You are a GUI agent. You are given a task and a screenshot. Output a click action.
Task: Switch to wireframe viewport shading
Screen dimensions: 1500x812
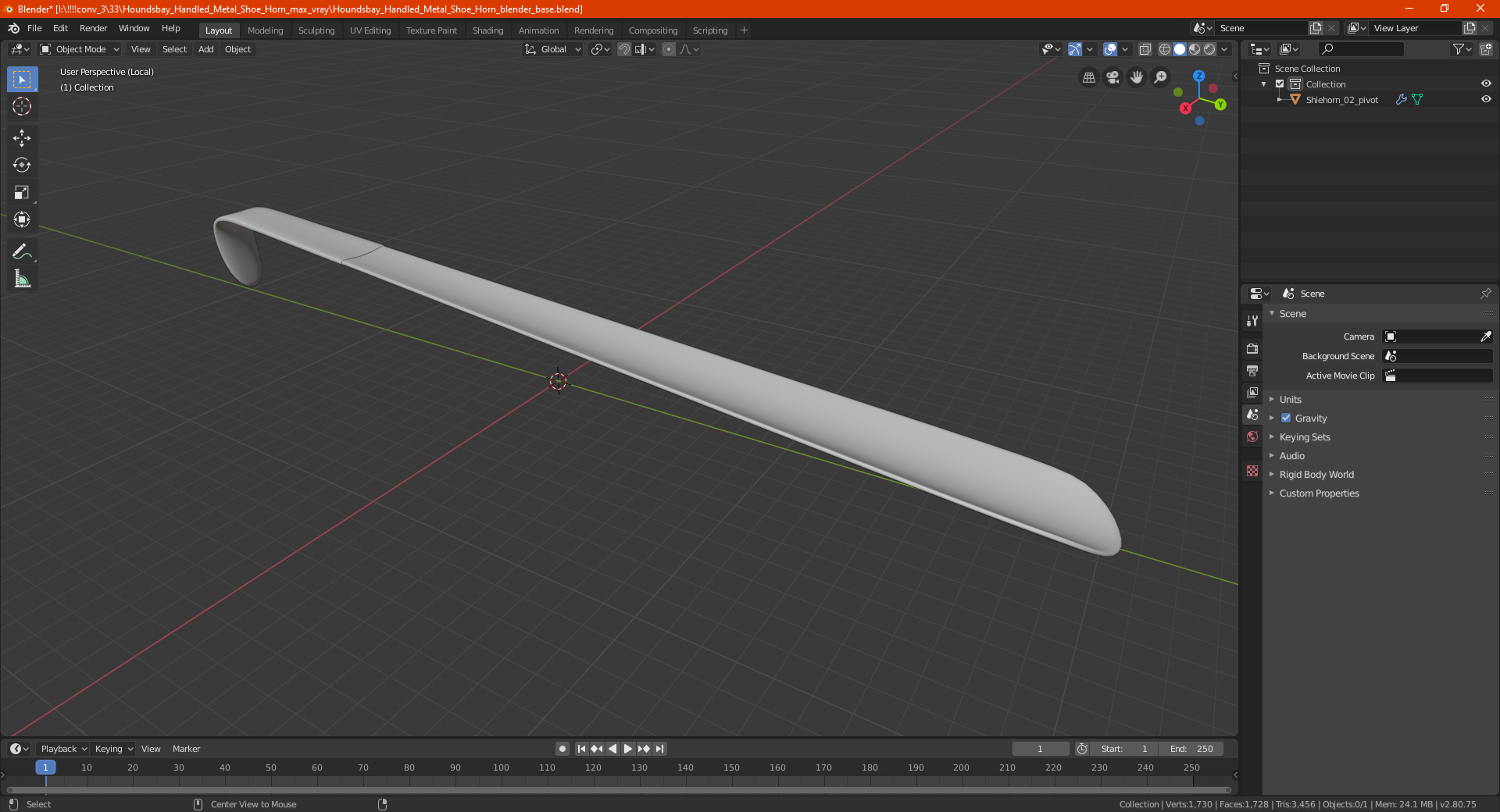[1165, 49]
